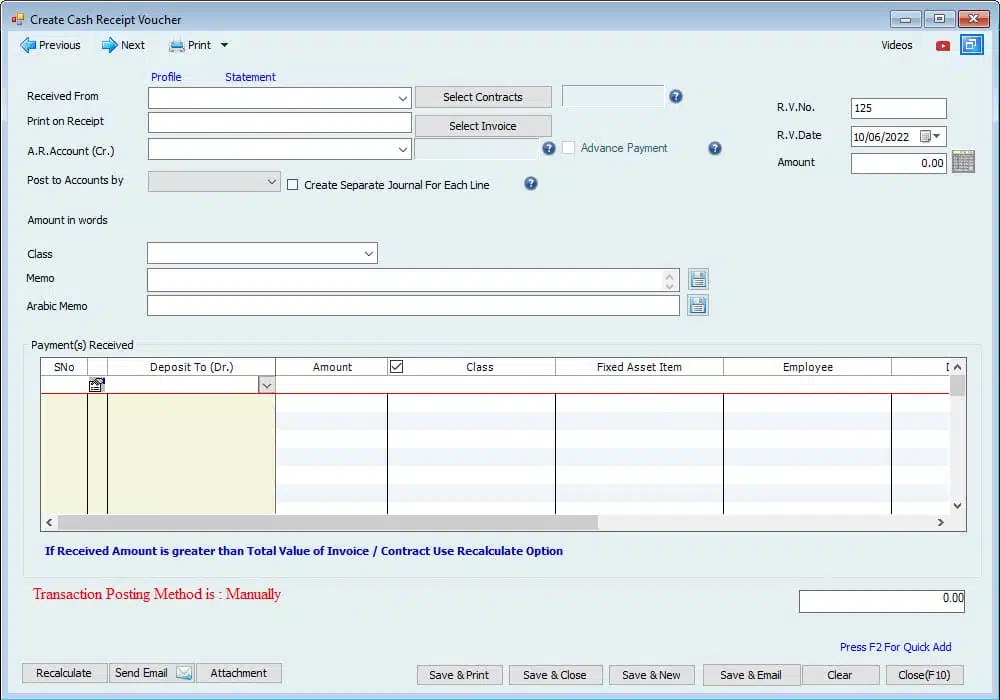
Task: Open the Statement link
Action: pyautogui.click(x=250, y=77)
